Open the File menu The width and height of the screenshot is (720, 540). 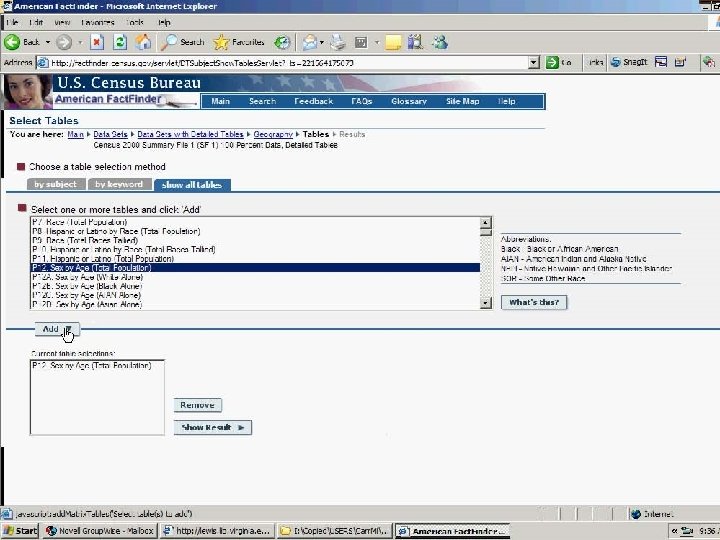[12, 22]
